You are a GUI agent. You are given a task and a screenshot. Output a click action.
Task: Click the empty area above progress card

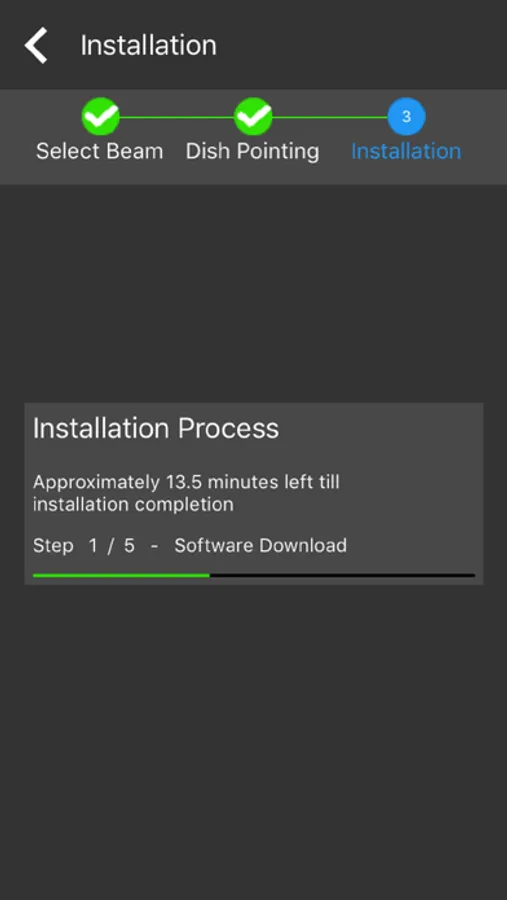click(x=253, y=293)
